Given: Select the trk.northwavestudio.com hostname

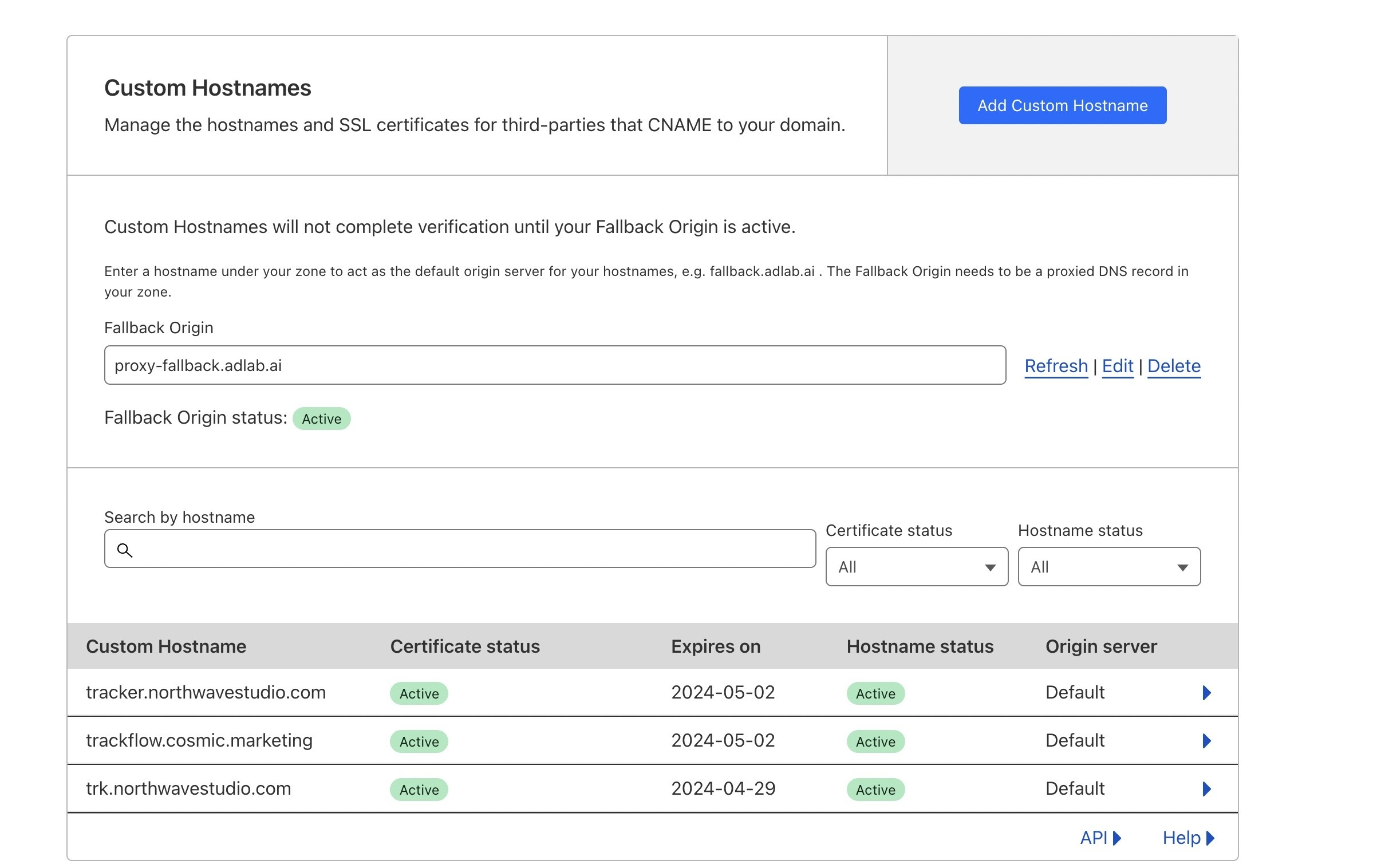Looking at the screenshot, I should (x=188, y=789).
